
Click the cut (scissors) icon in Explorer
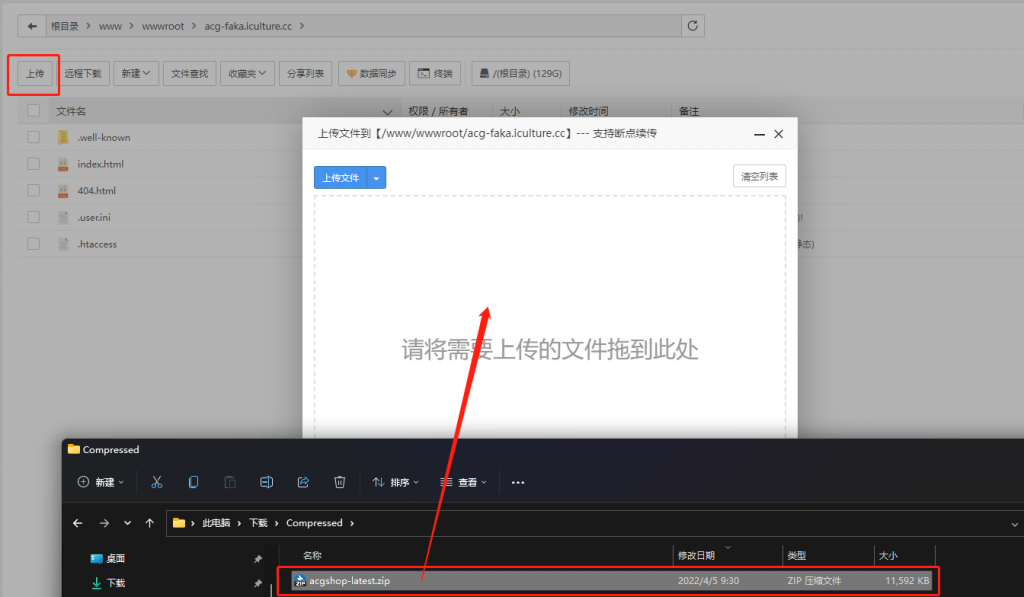click(x=157, y=482)
